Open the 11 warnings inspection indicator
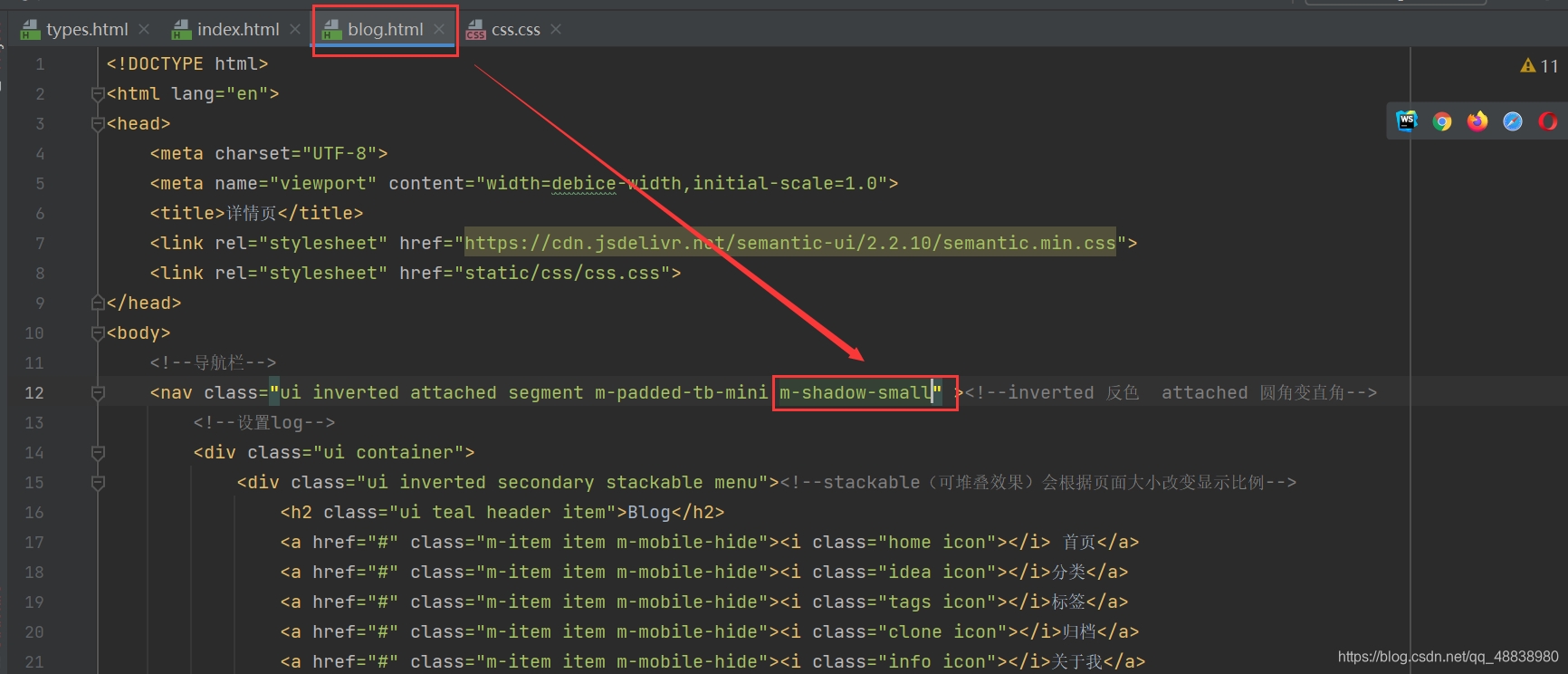This screenshot has height=674, width=1568. click(1539, 66)
